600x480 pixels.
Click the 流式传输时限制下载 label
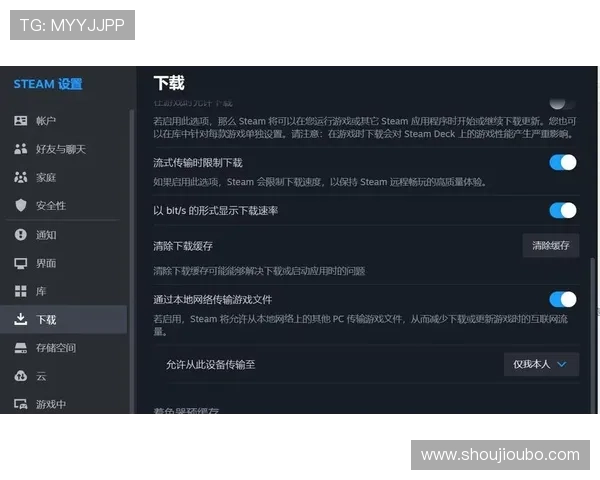pyautogui.click(x=197, y=163)
